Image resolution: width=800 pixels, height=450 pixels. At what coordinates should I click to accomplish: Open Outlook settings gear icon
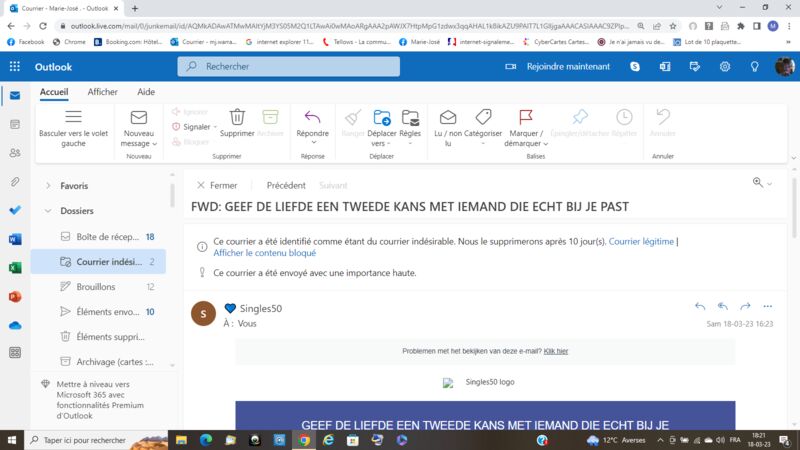click(x=725, y=67)
